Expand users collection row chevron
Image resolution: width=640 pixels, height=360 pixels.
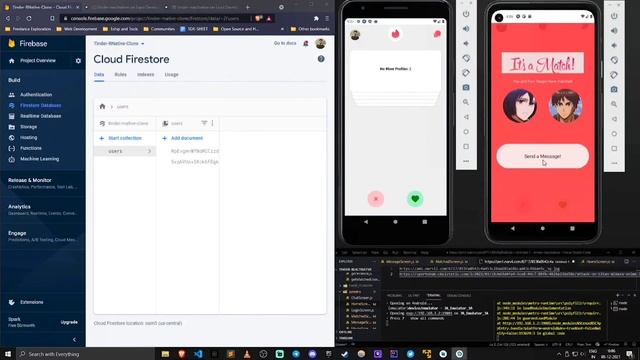click(149, 151)
